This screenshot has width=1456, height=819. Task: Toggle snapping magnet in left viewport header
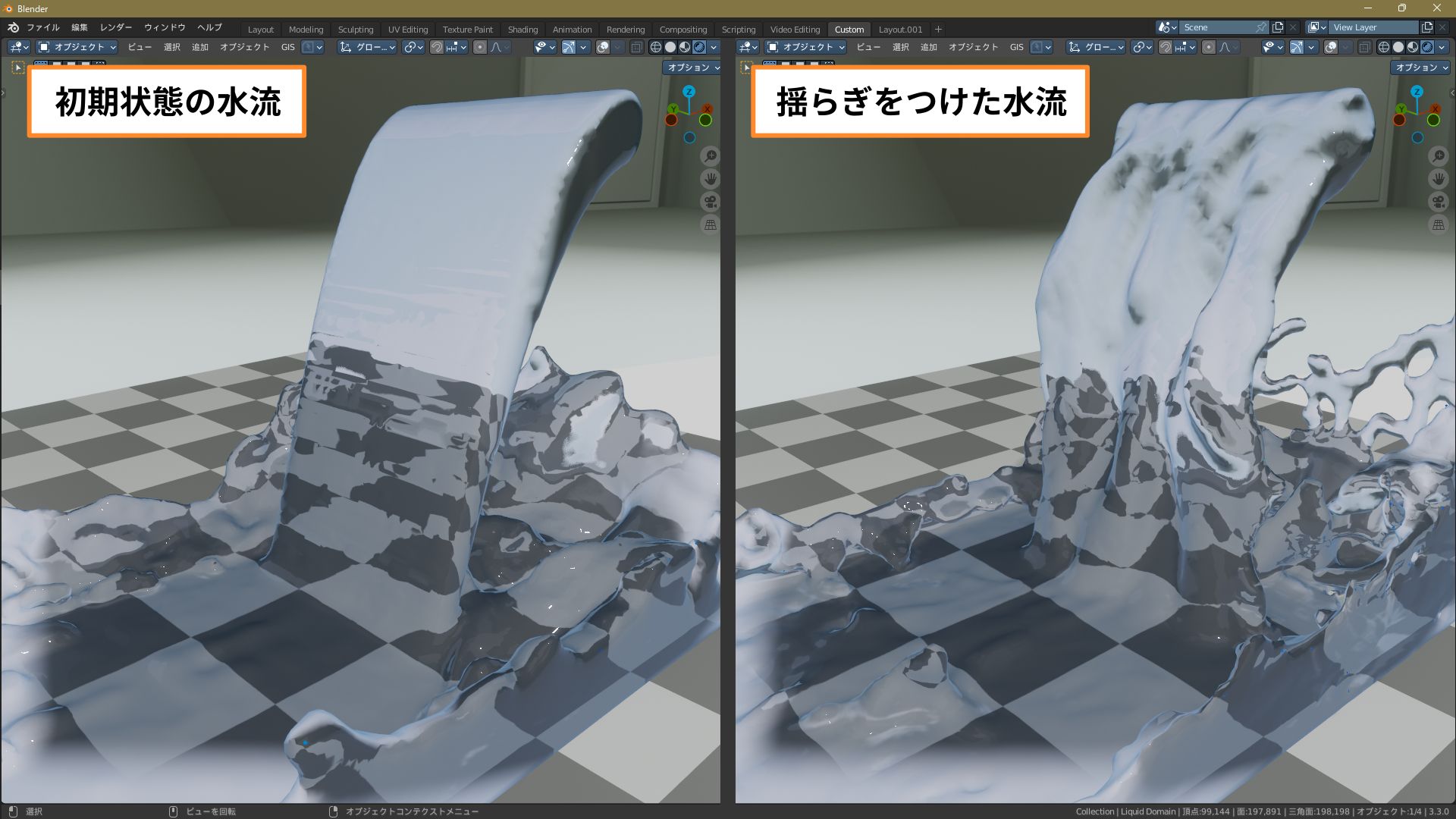[x=437, y=47]
